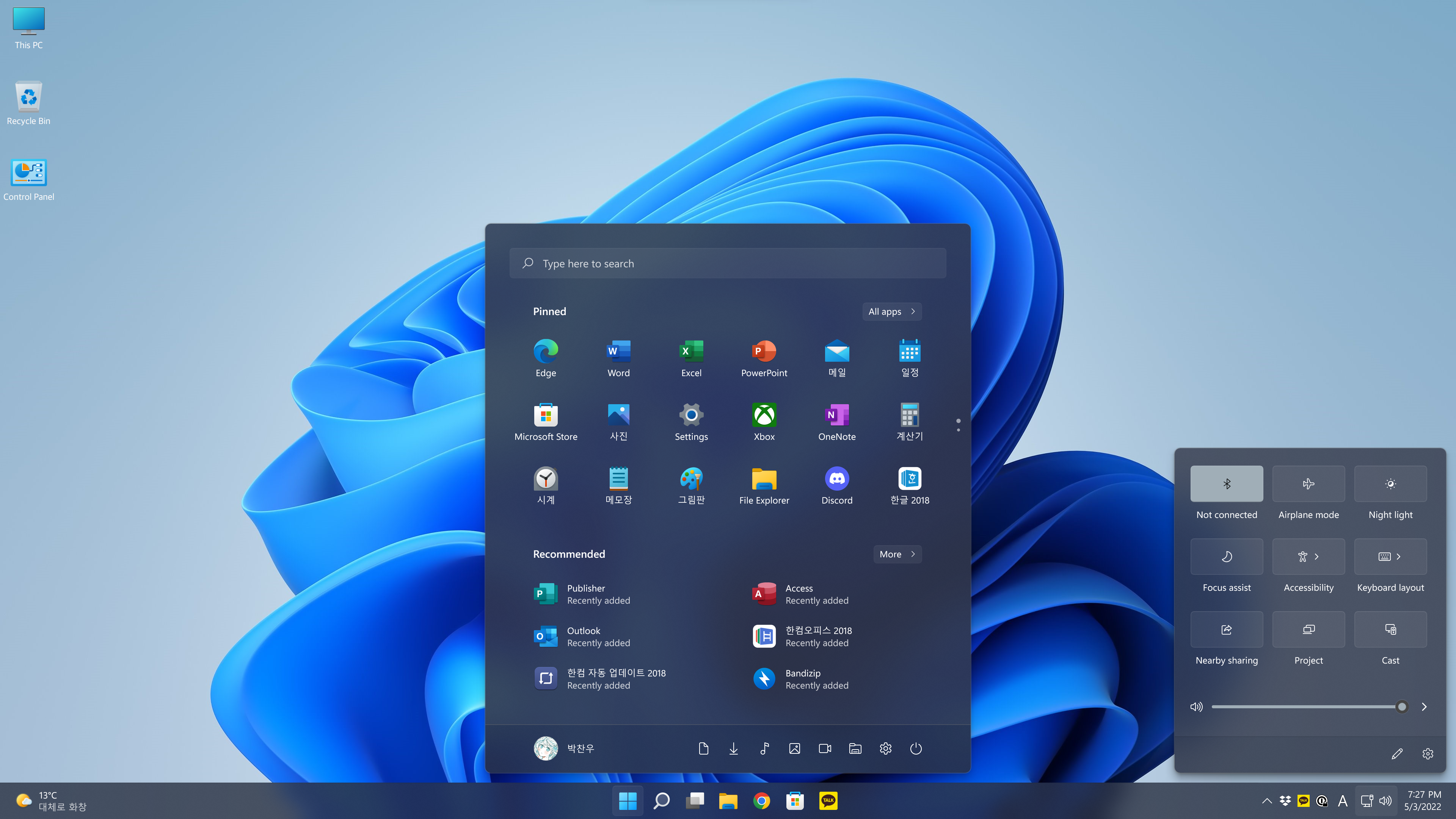
Task: Open 한글 2018 pinned app
Action: coord(910,486)
